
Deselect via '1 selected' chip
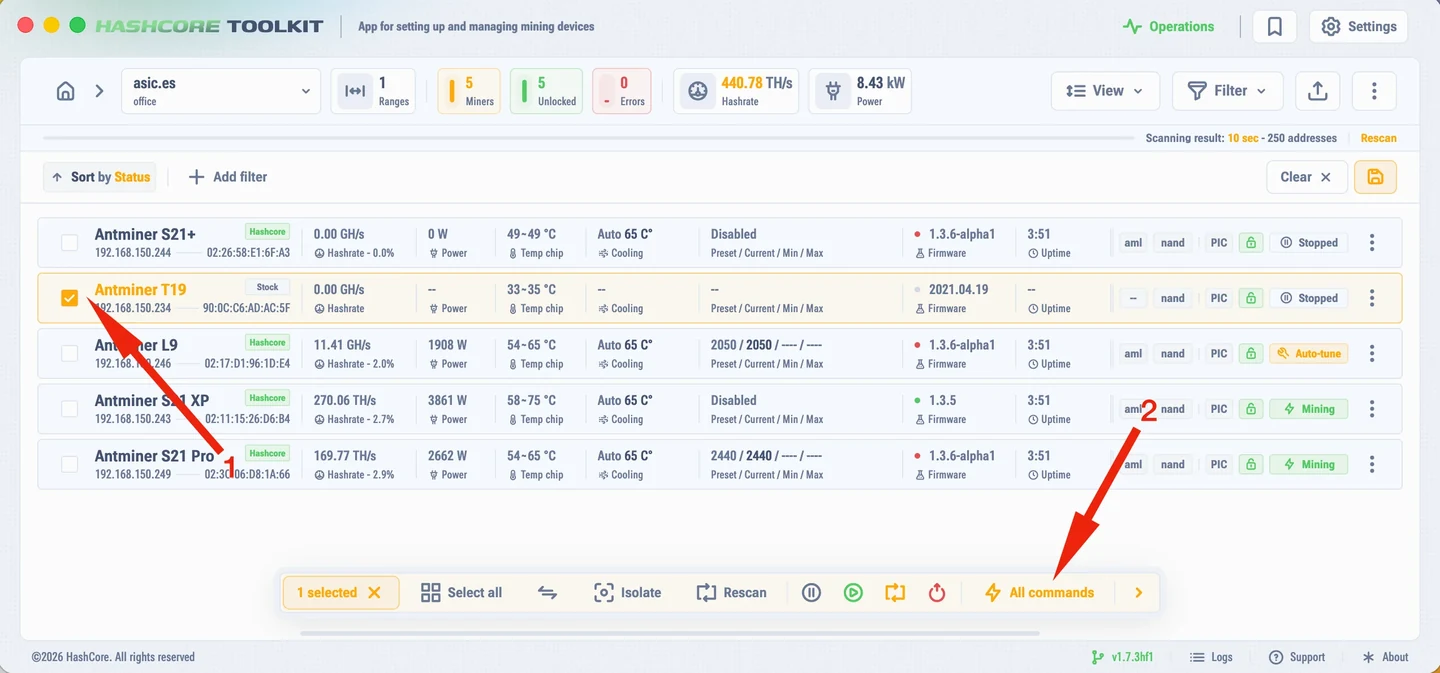pos(340,593)
